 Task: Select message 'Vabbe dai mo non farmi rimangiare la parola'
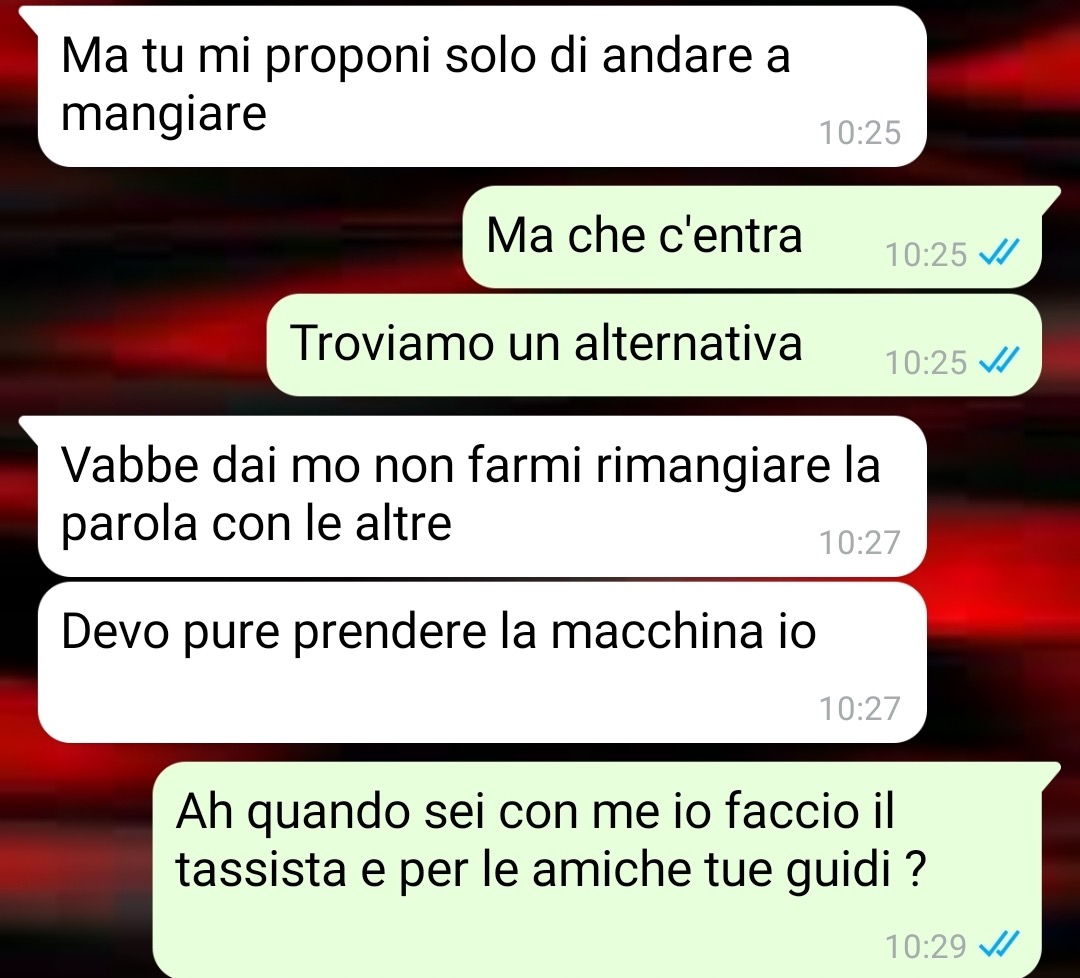[x=482, y=496]
